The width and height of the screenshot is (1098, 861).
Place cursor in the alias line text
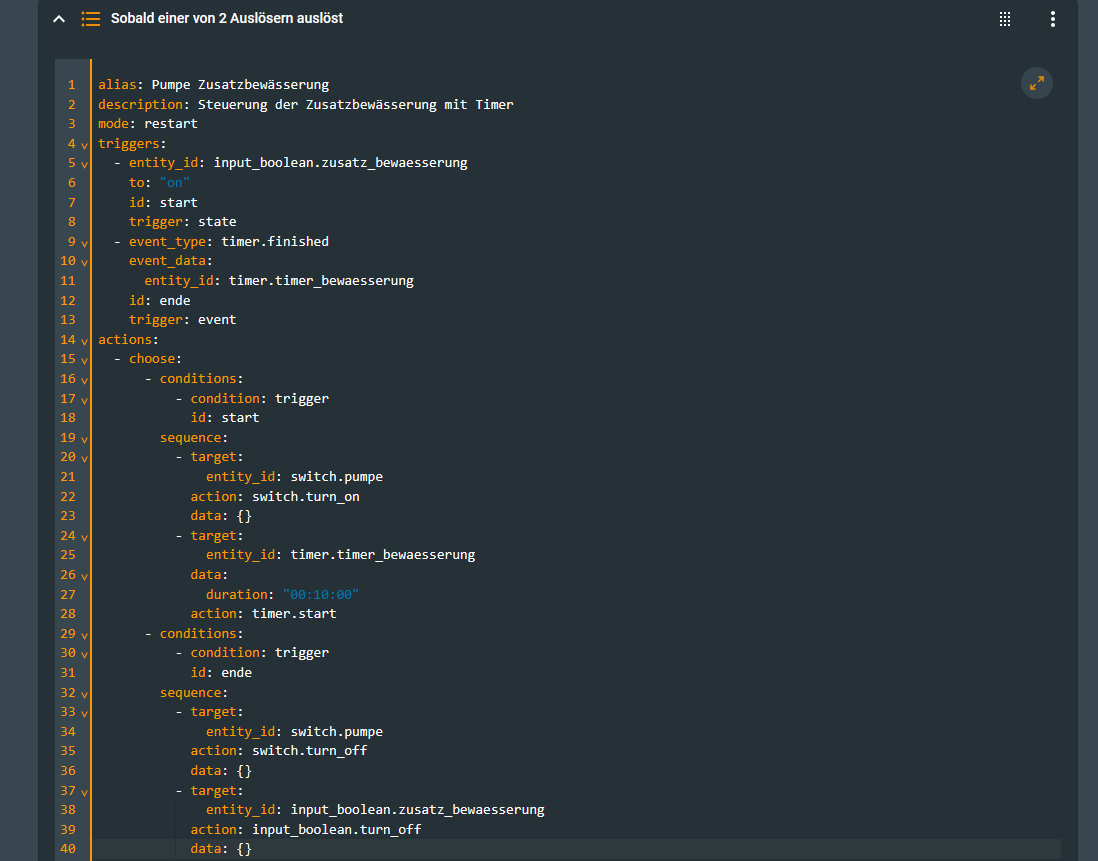click(240, 85)
